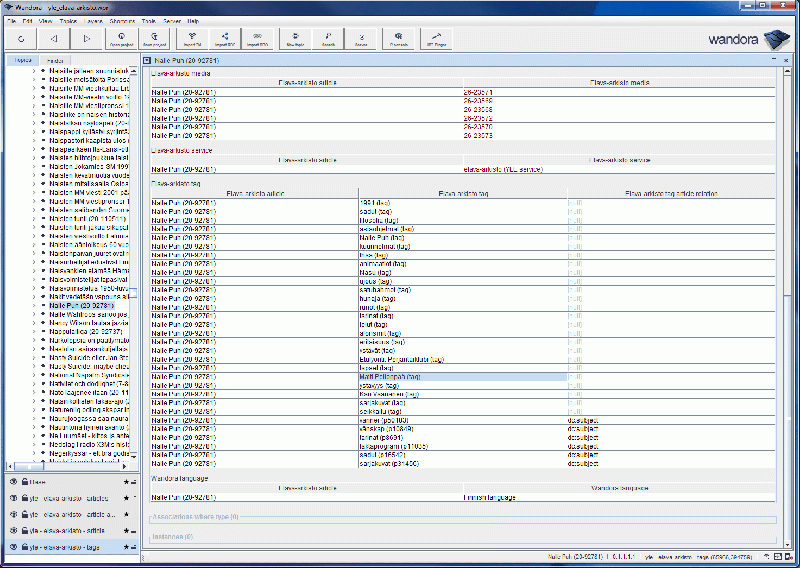Click the Wandora logo
Viewport: 800px width, 568px height.
point(745,41)
